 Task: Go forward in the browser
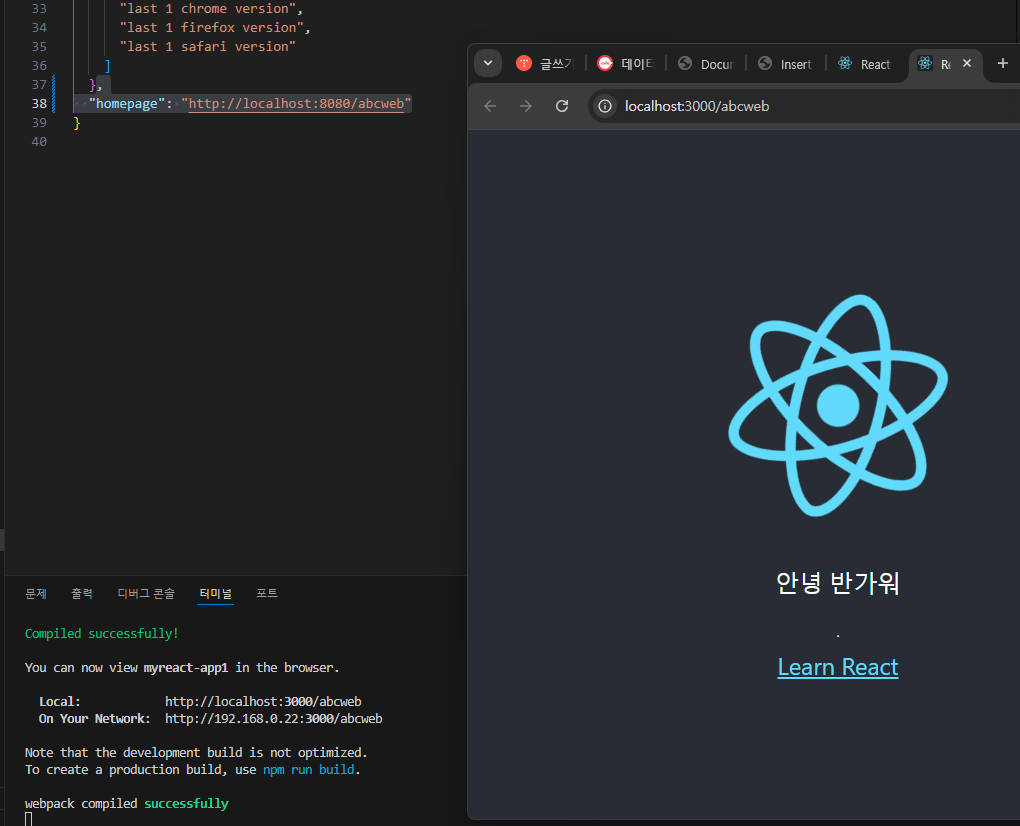pyautogui.click(x=526, y=106)
